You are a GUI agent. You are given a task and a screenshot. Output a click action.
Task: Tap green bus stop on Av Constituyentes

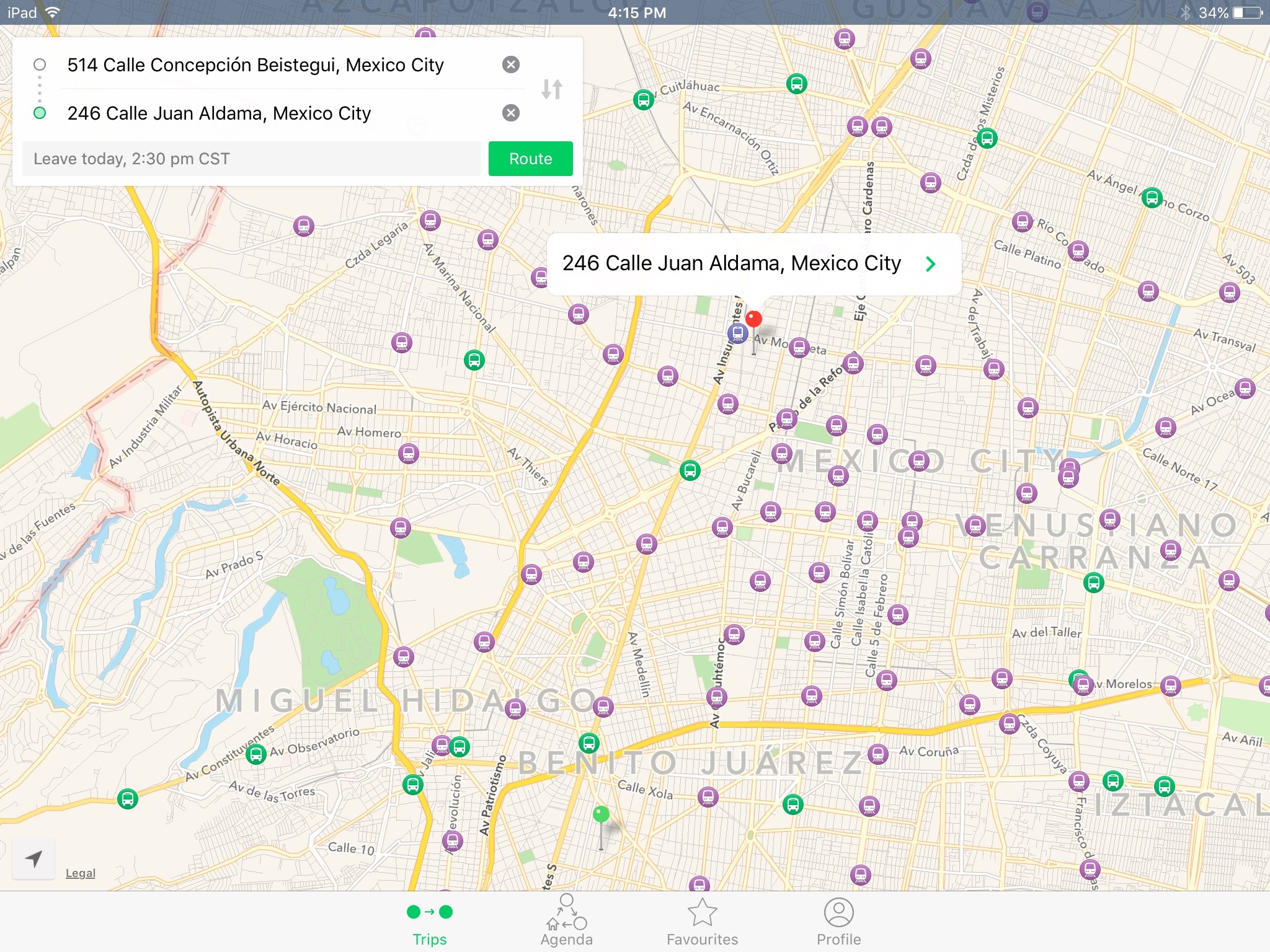tap(256, 754)
